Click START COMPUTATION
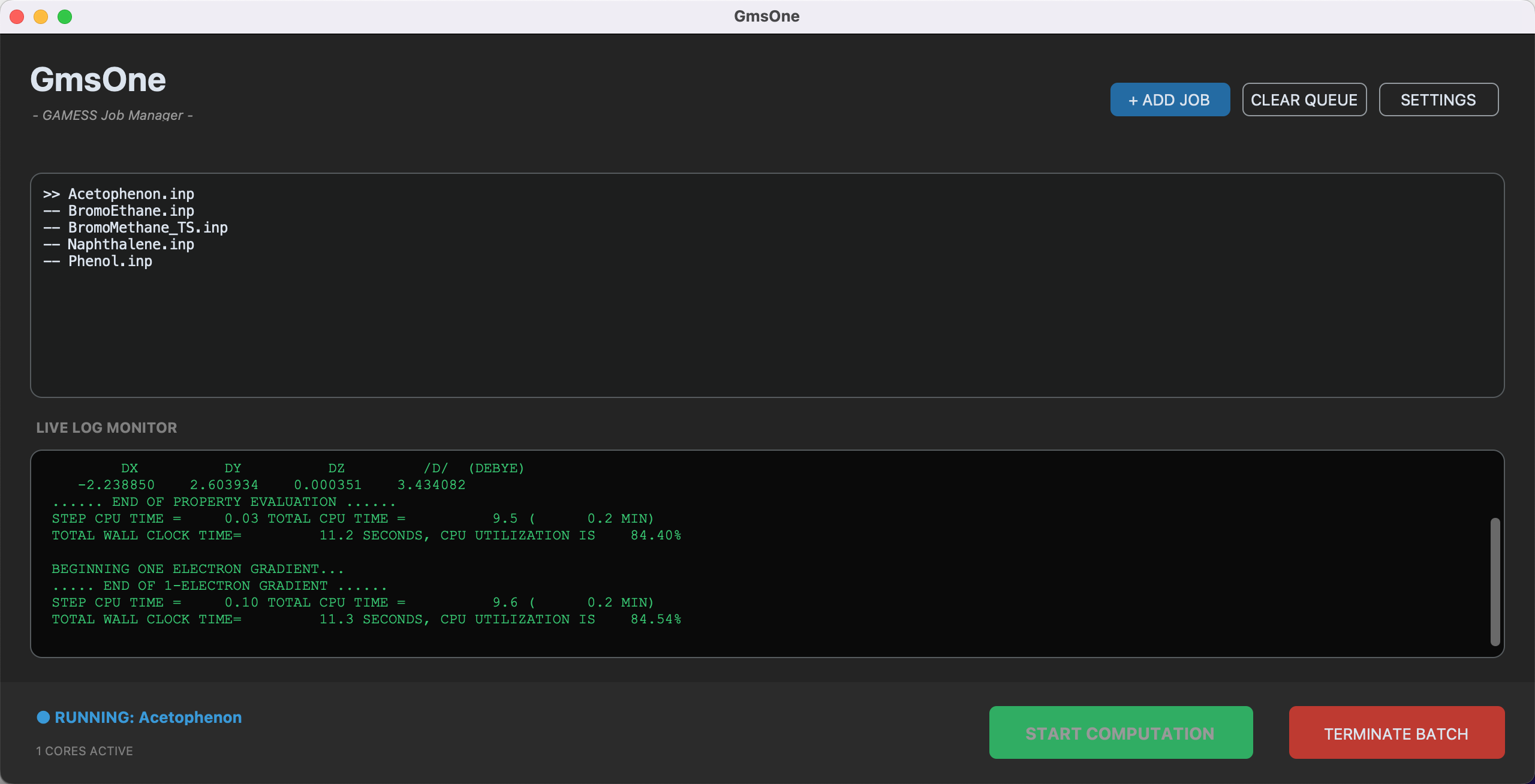 1120,732
